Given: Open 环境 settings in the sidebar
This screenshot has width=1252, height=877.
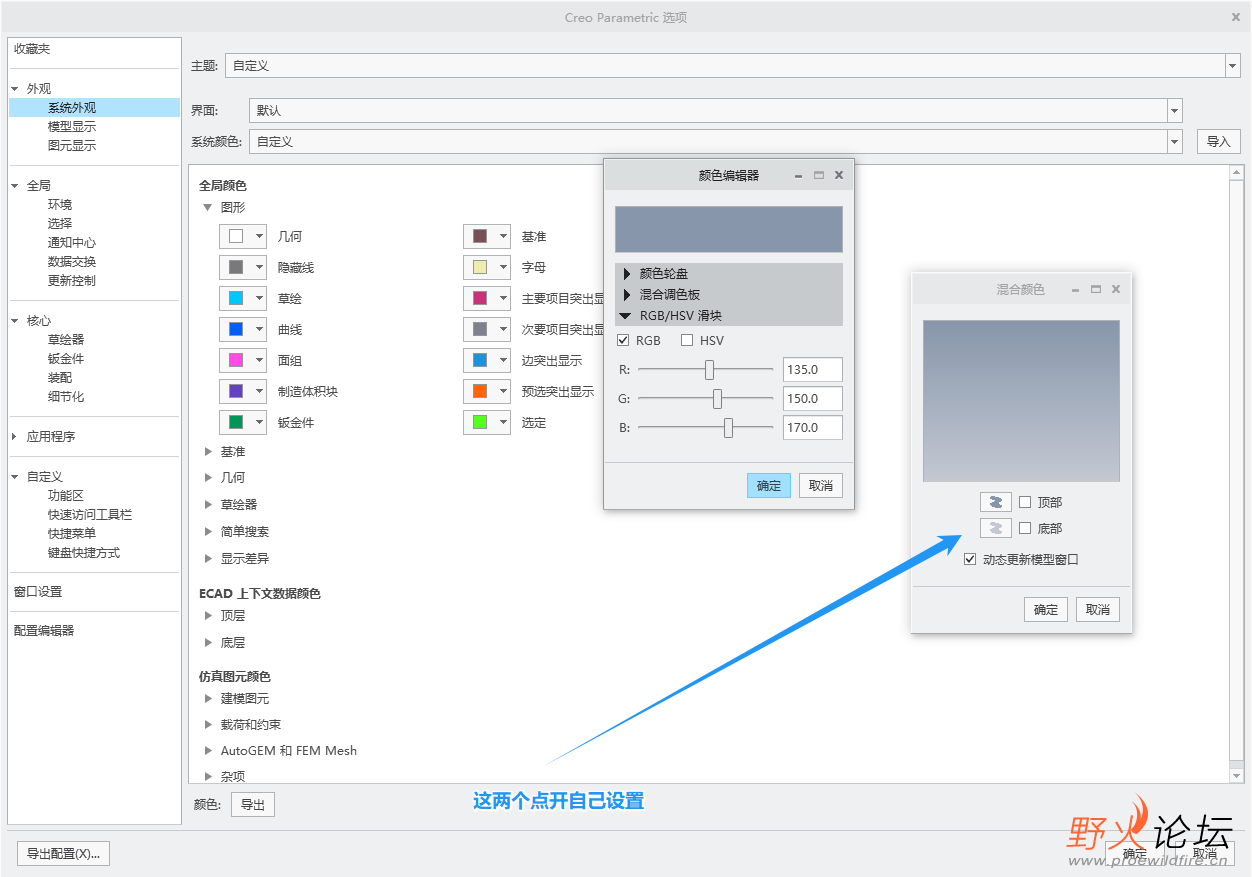Looking at the screenshot, I should point(60,205).
